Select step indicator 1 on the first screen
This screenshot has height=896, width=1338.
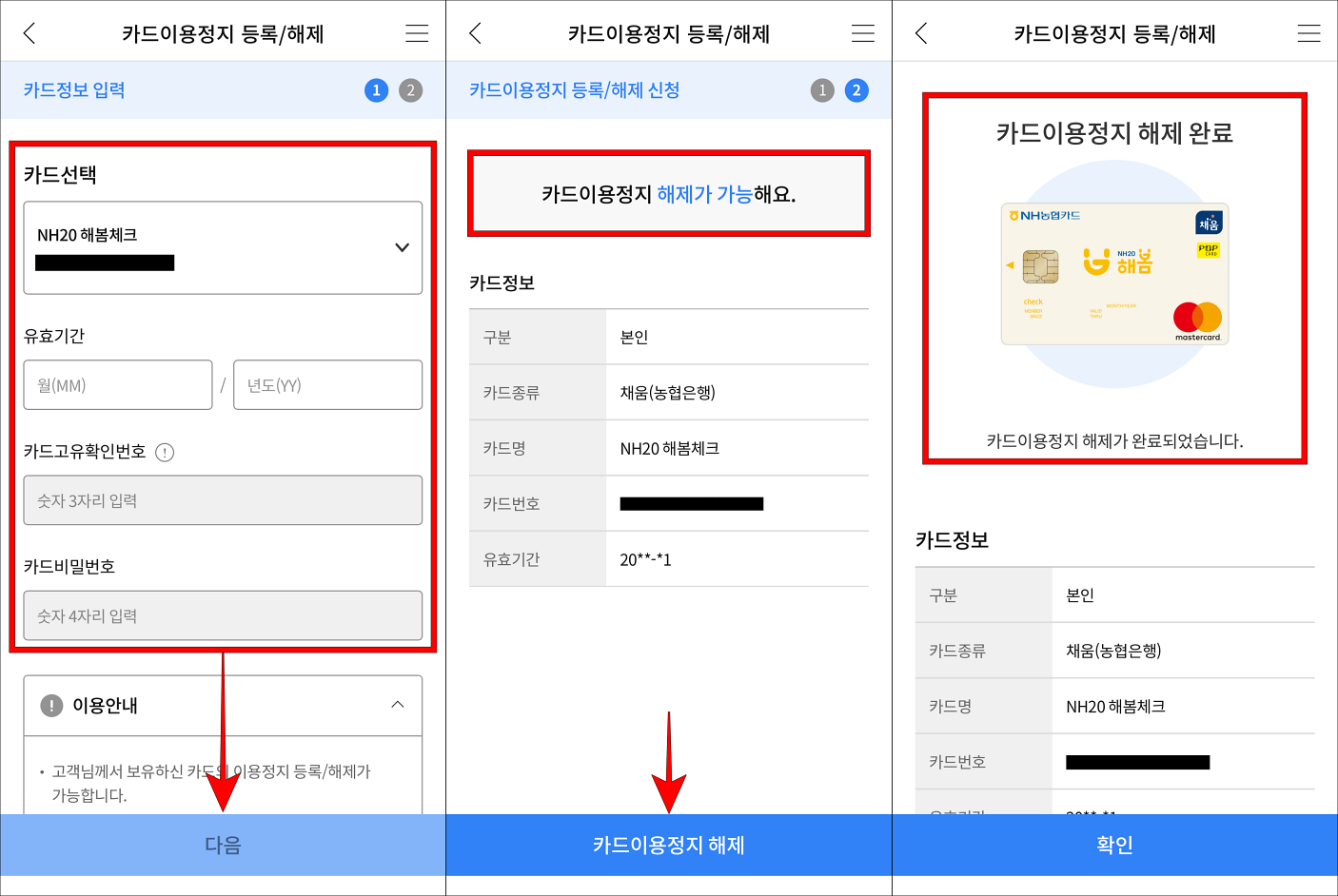tap(377, 89)
